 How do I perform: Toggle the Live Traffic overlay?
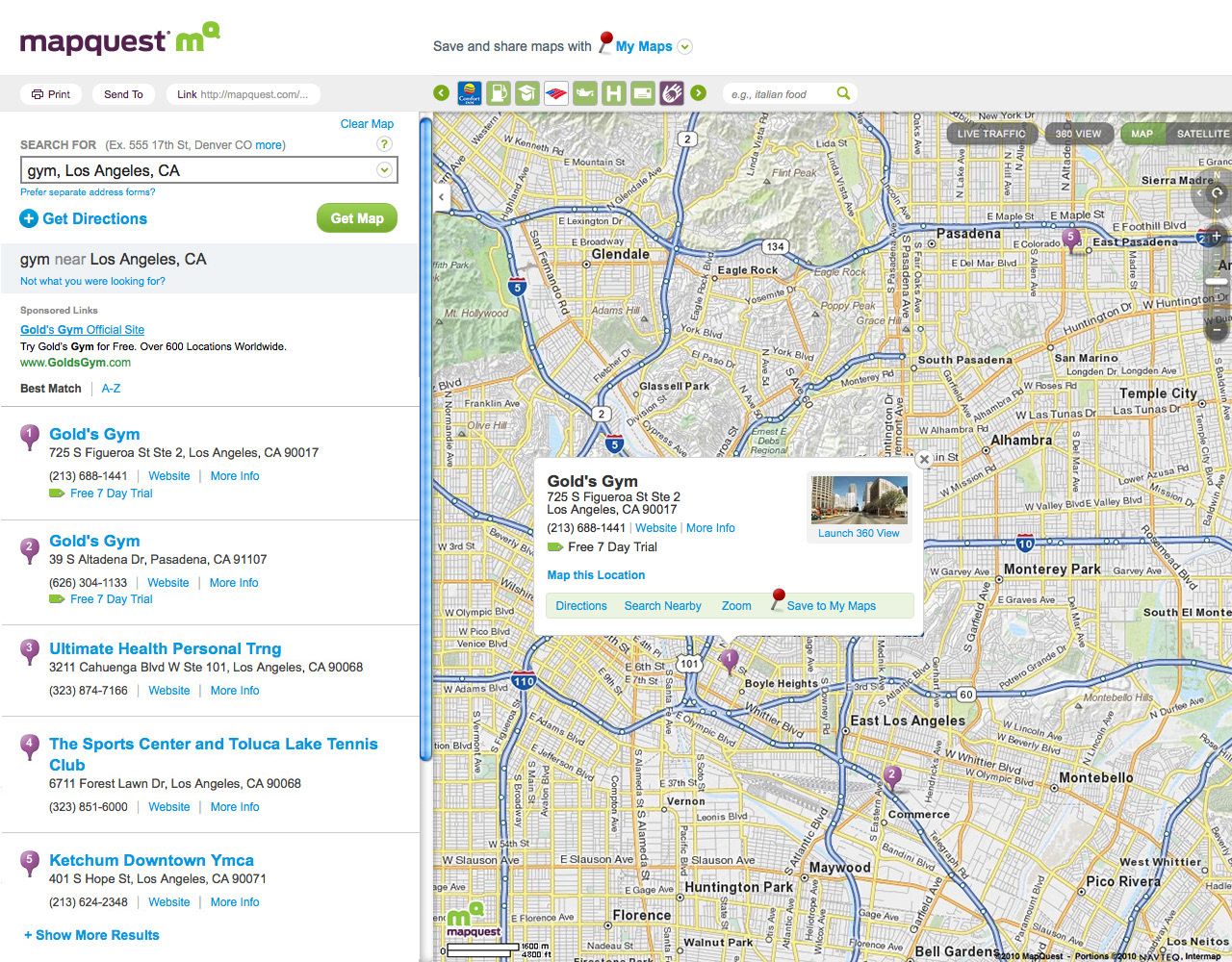[991, 134]
